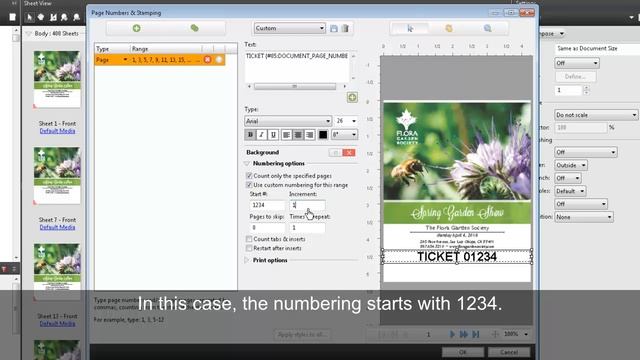Open Default Media link for Sheet 1
The image size is (640, 360).
57,131
